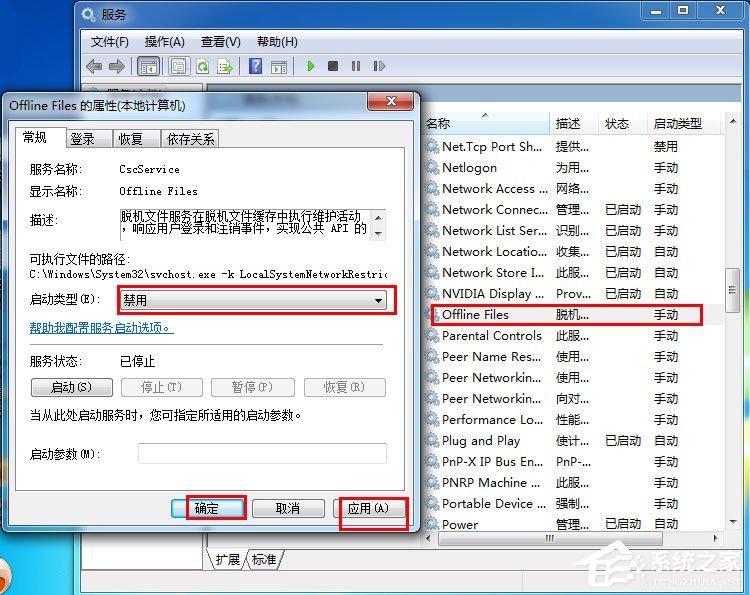
Task: Close the Offline Files properties dialog
Action: click(x=391, y=101)
